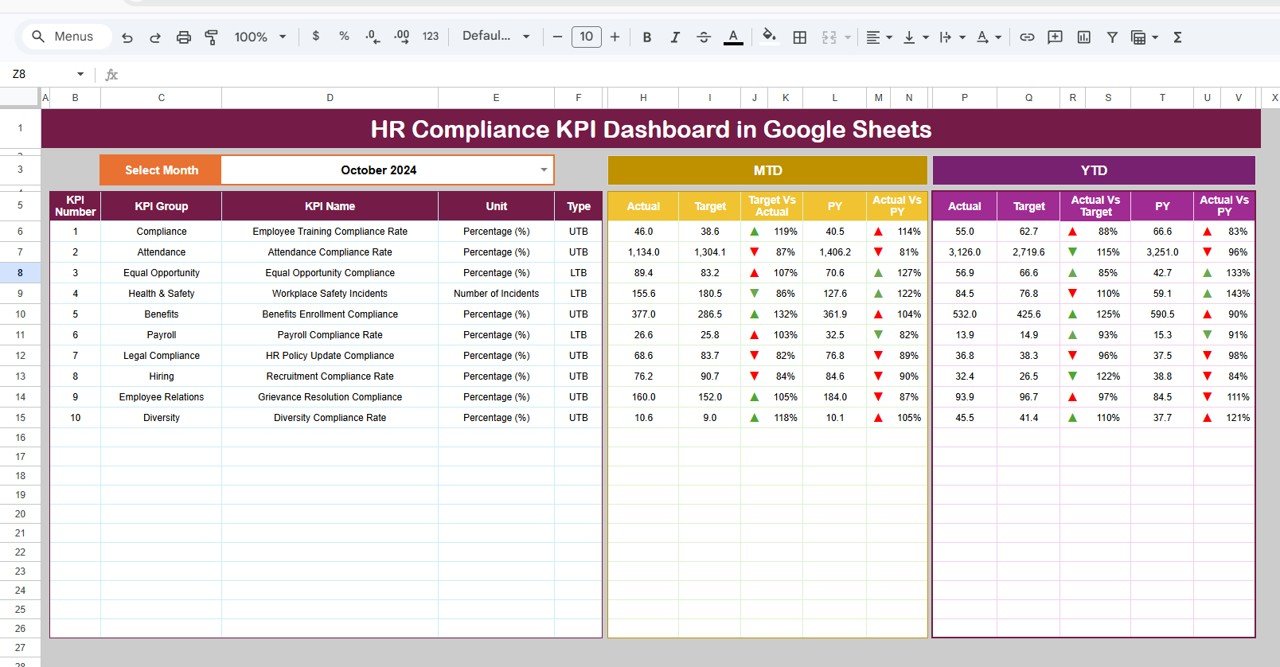Toggle bold formatting
This screenshot has width=1280, height=667.
tap(647, 36)
